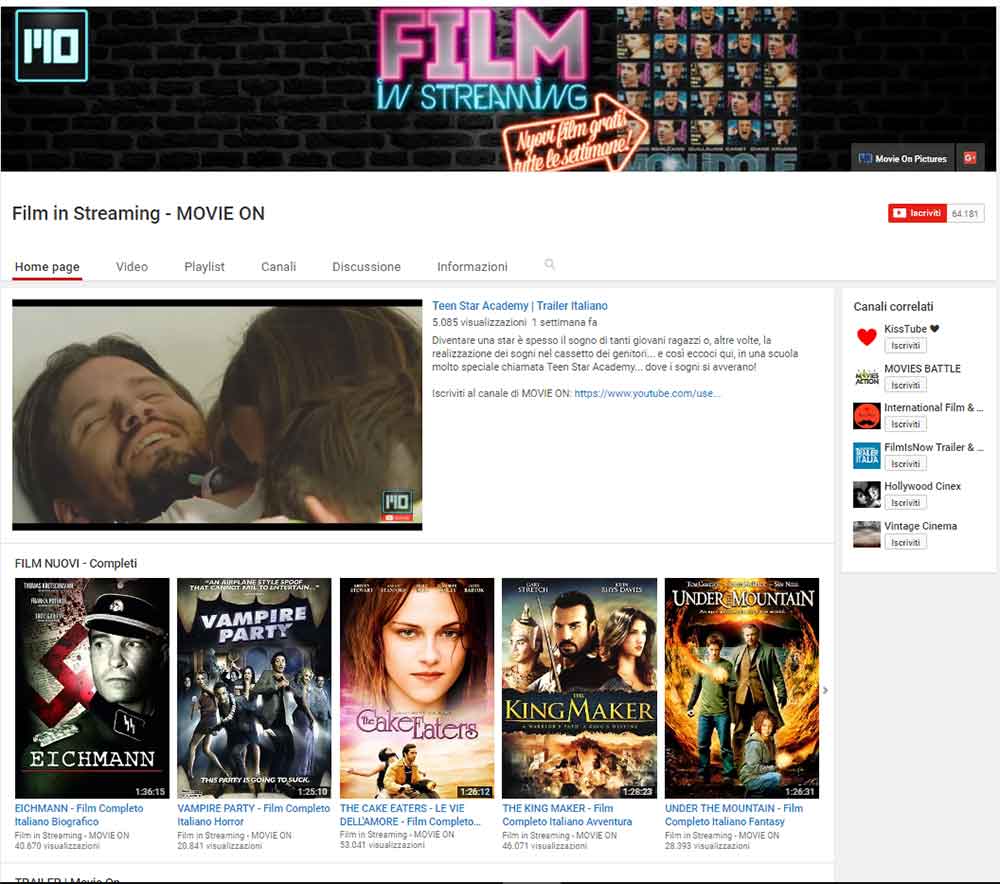The image size is (1000, 884).
Task: Click the MO channel logo in the banner
Action: coord(51,46)
